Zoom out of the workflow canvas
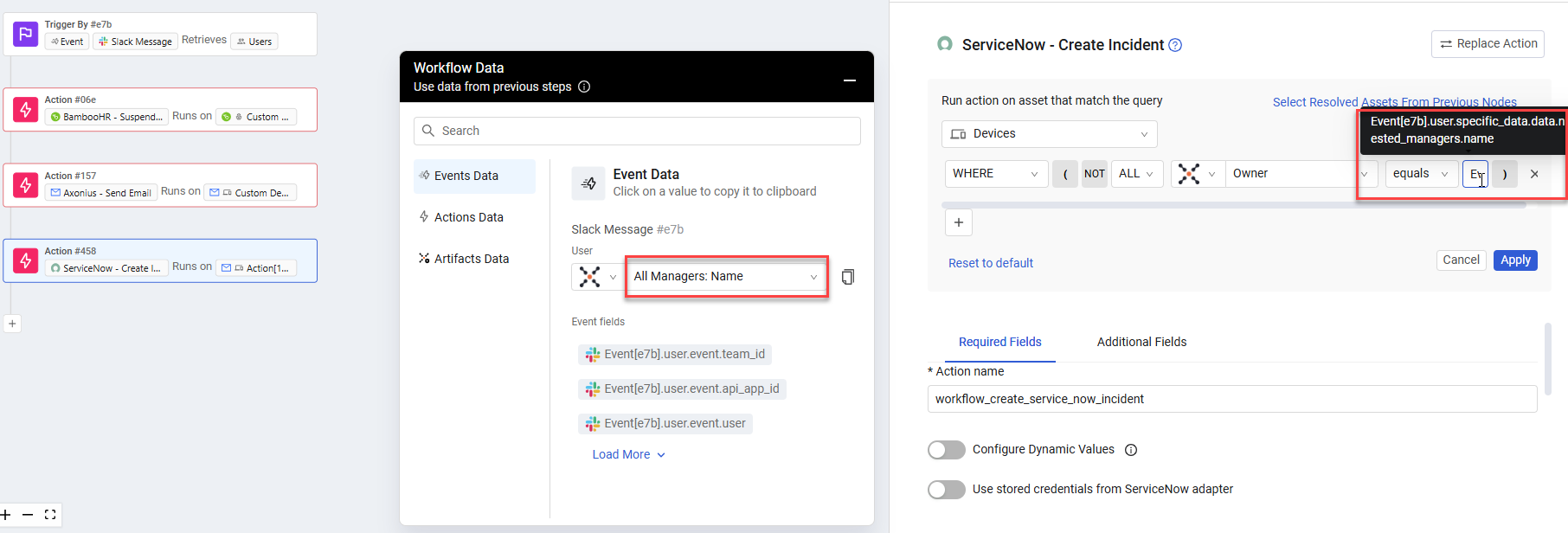The width and height of the screenshot is (1568, 533). (x=28, y=515)
